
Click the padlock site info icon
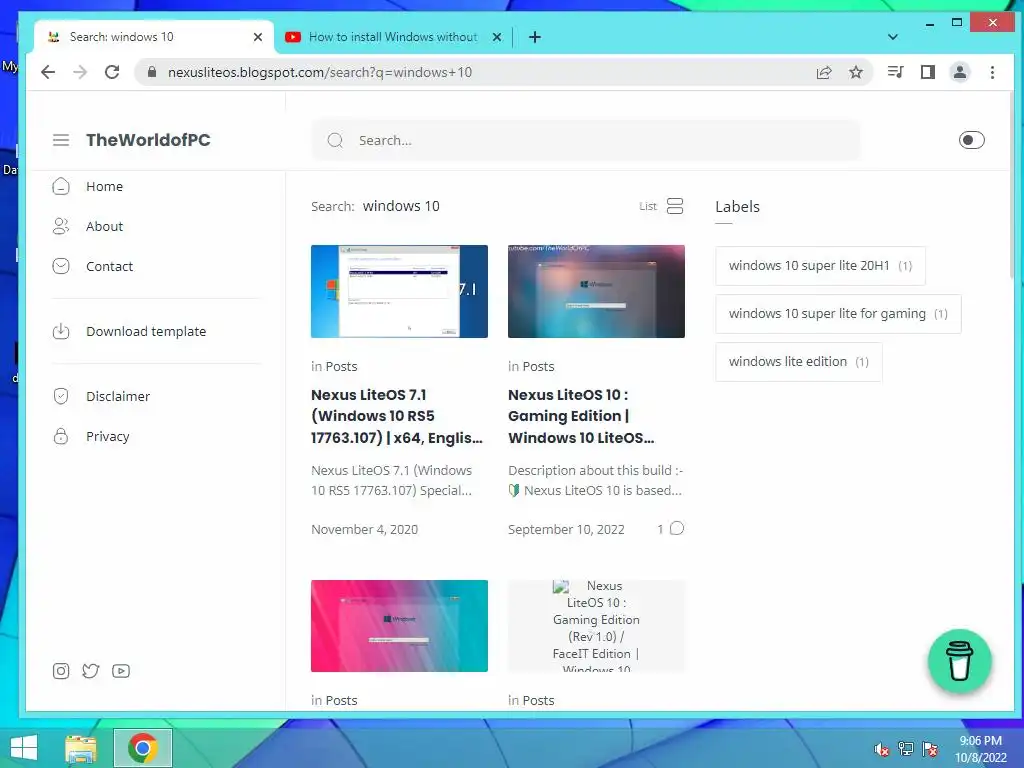pos(152,72)
